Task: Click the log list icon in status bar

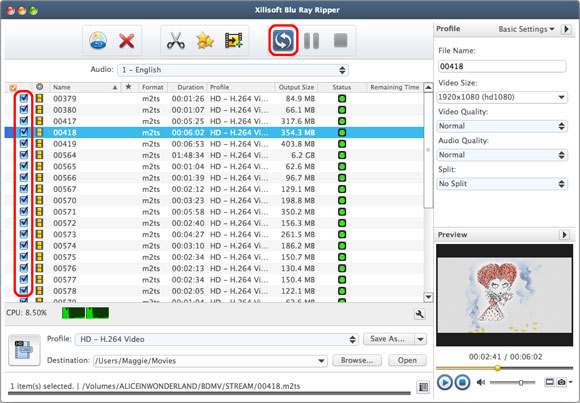Action: (x=423, y=387)
